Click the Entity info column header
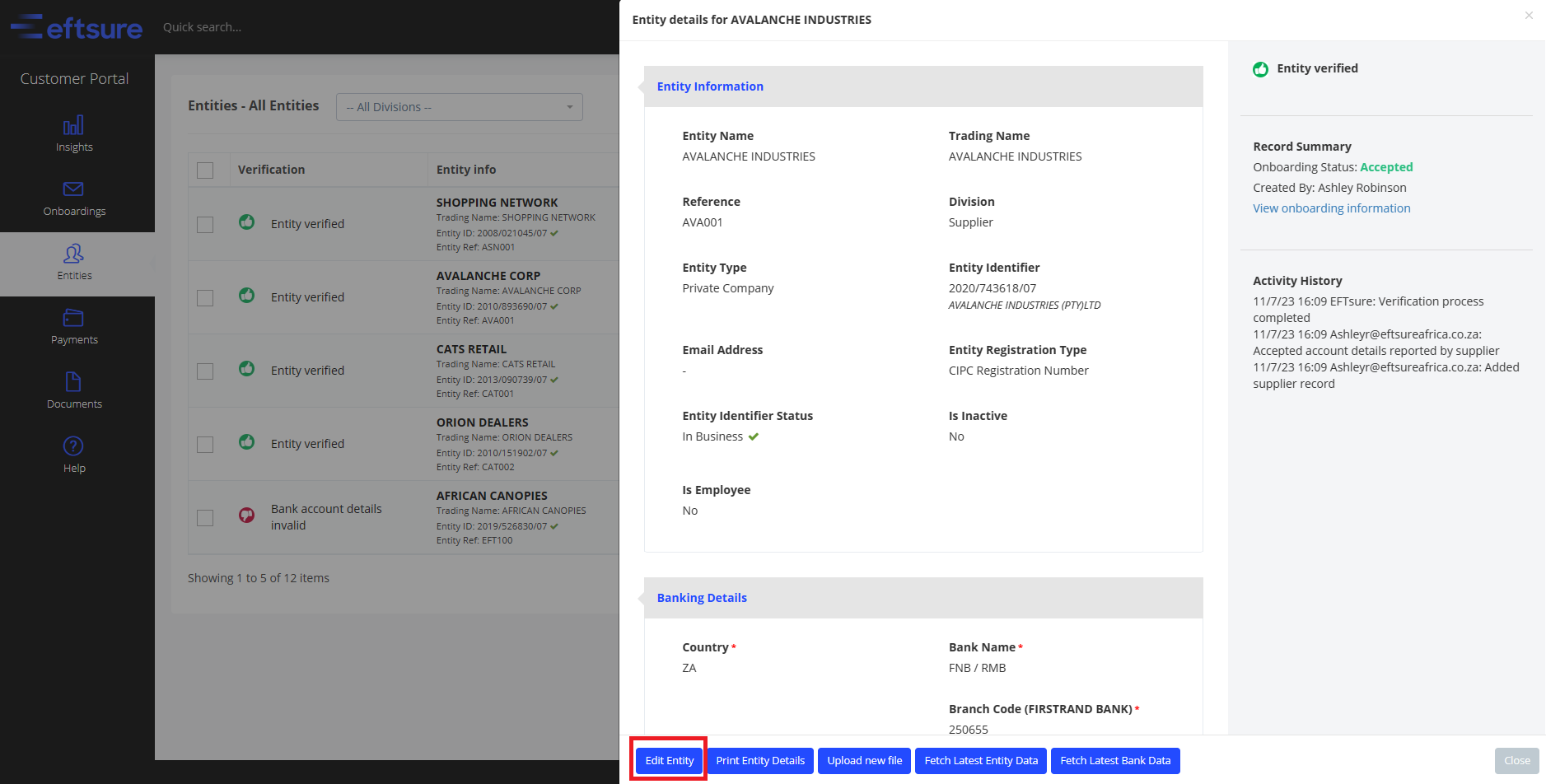This screenshot has width=1546, height=784. pyautogui.click(x=466, y=170)
